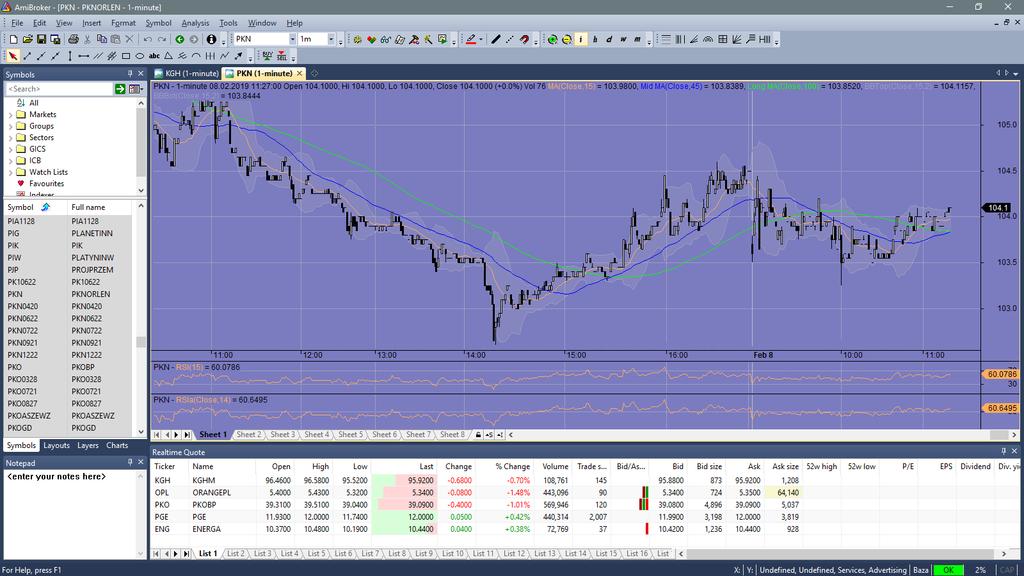Select the Fibonacci arc tool
This screenshot has height=576, width=1024.
[x=708, y=39]
